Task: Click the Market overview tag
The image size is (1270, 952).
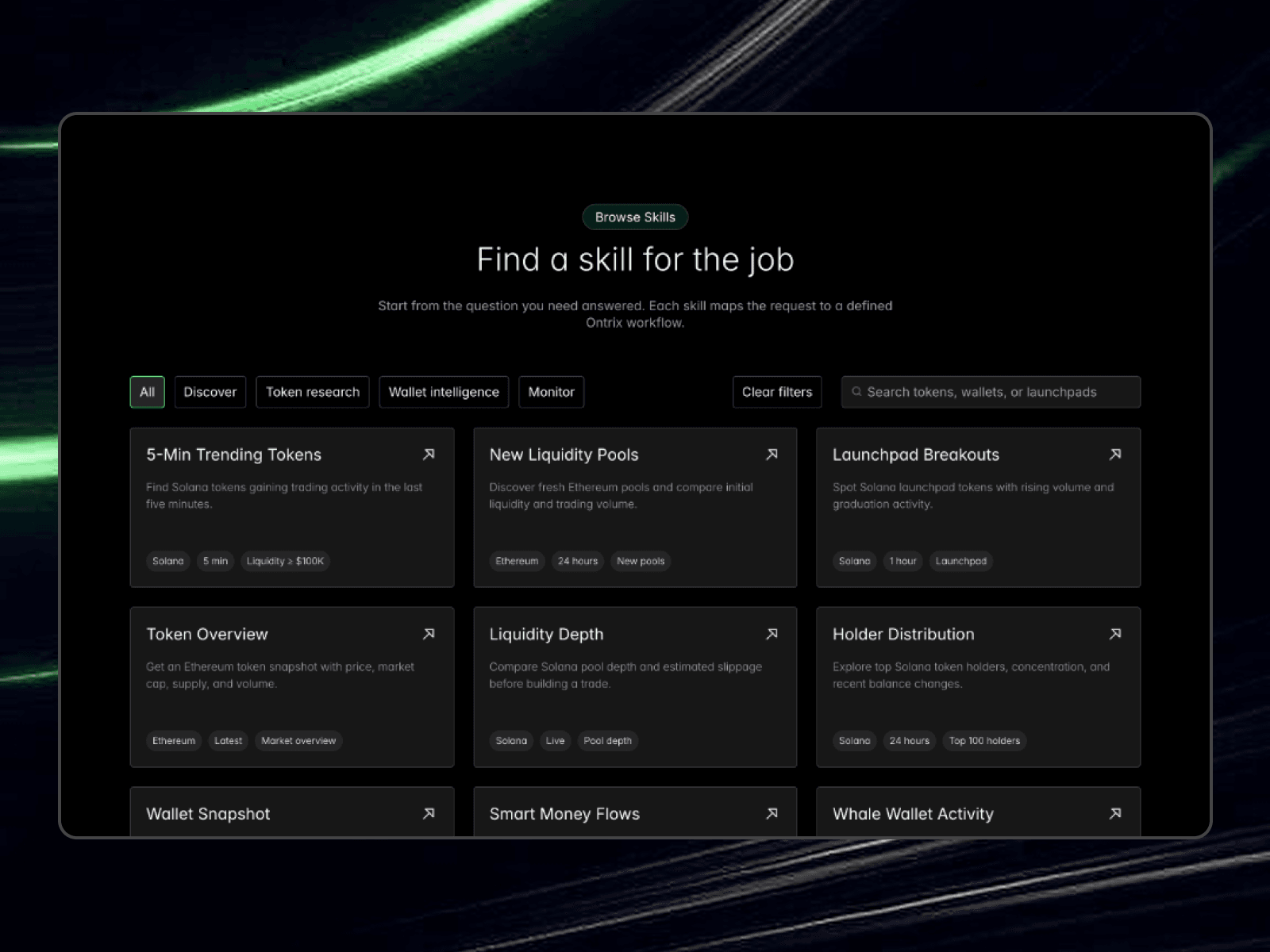Action: [x=298, y=741]
